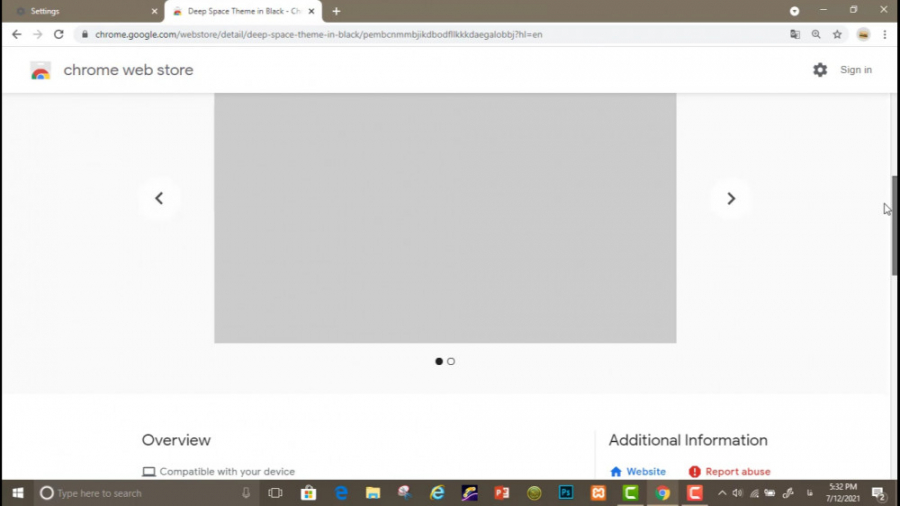Open File Explorer from taskbar
900x506 pixels.
[x=373, y=493]
